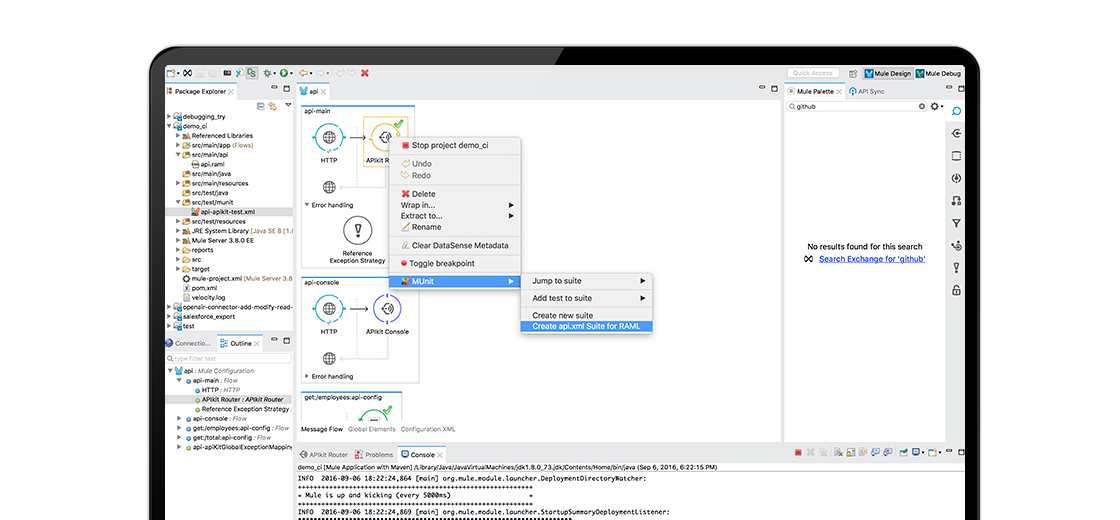The width and height of the screenshot is (1120, 520).
Task: Open the palette settings gear dropdown
Action: click(x=937, y=106)
